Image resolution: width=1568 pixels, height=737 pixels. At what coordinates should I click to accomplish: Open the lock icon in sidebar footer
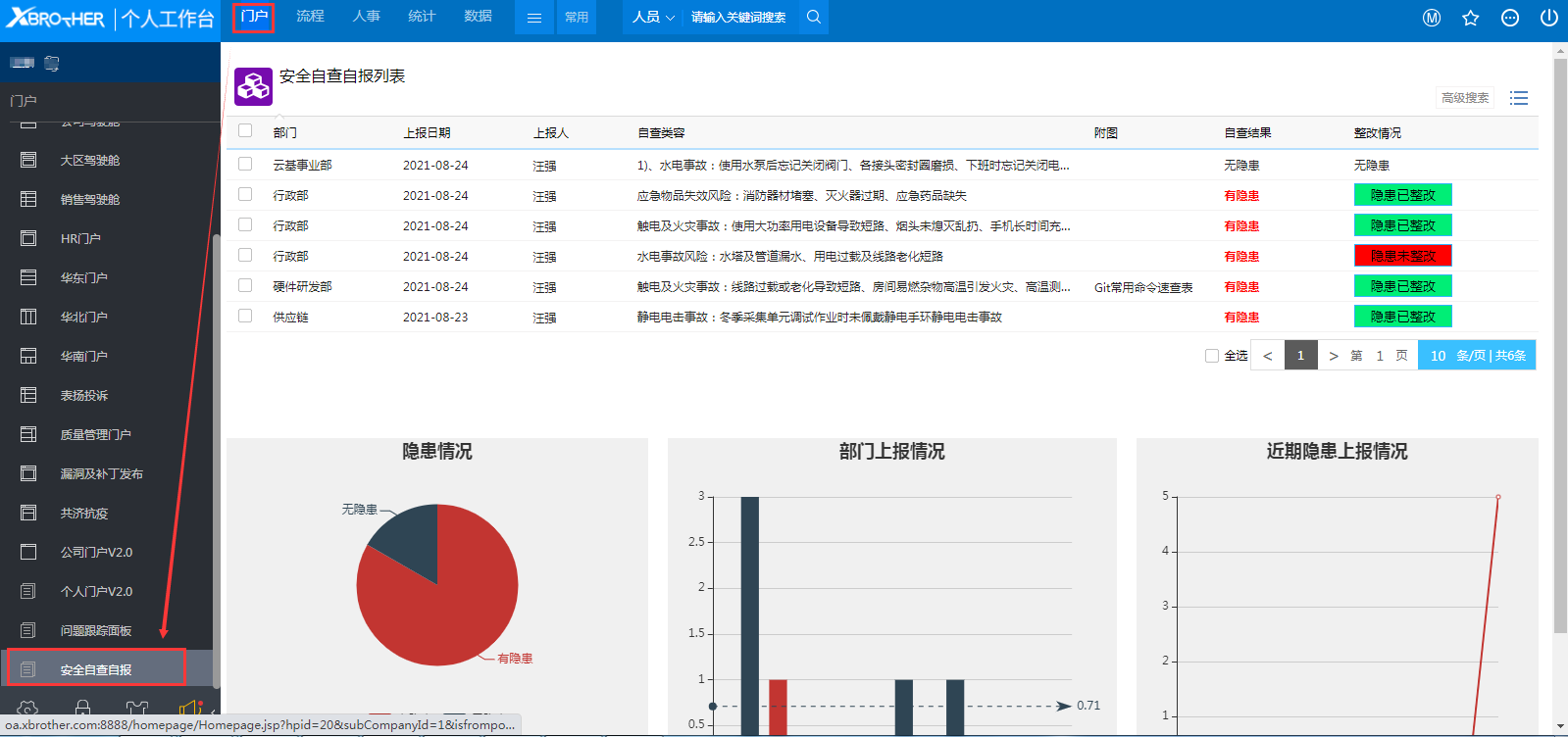pyautogui.click(x=82, y=708)
